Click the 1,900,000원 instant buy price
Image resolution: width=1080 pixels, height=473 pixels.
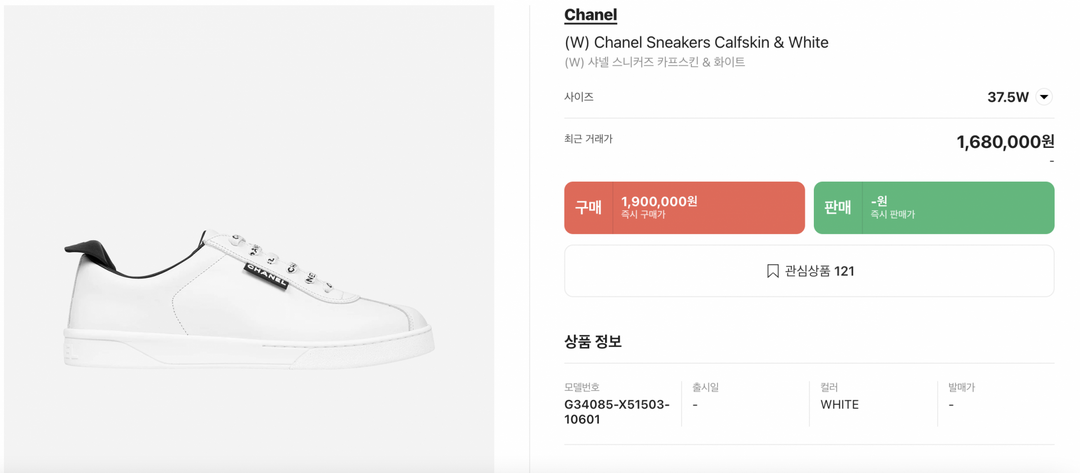(x=659, y=202)
